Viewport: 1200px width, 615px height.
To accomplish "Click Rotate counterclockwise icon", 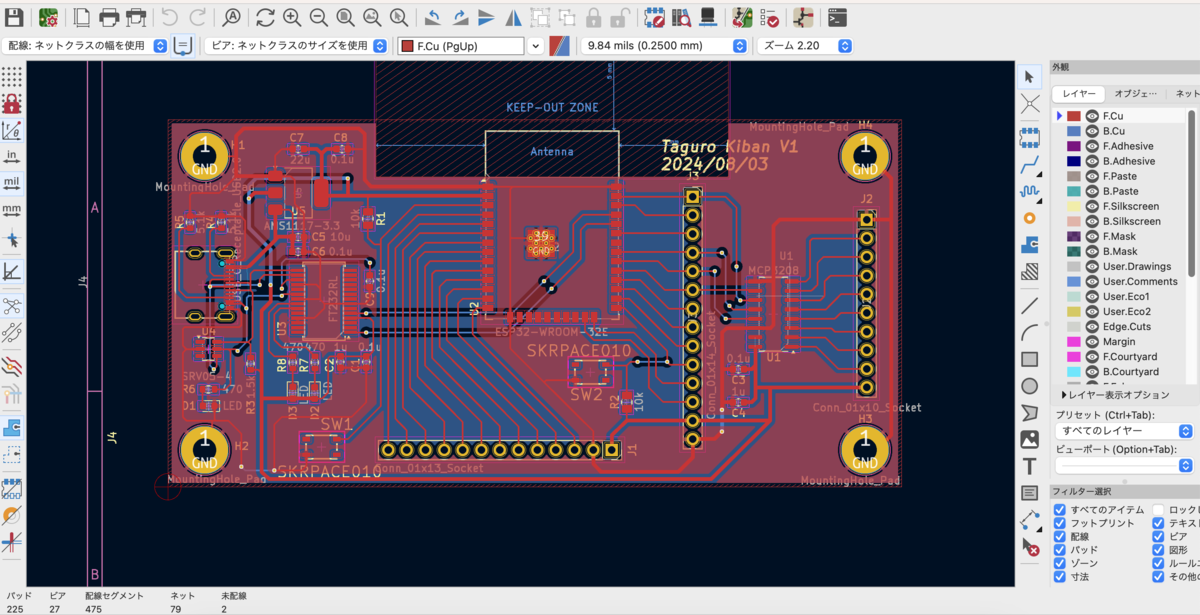I will pyautogui.click(x=433, y=17).
